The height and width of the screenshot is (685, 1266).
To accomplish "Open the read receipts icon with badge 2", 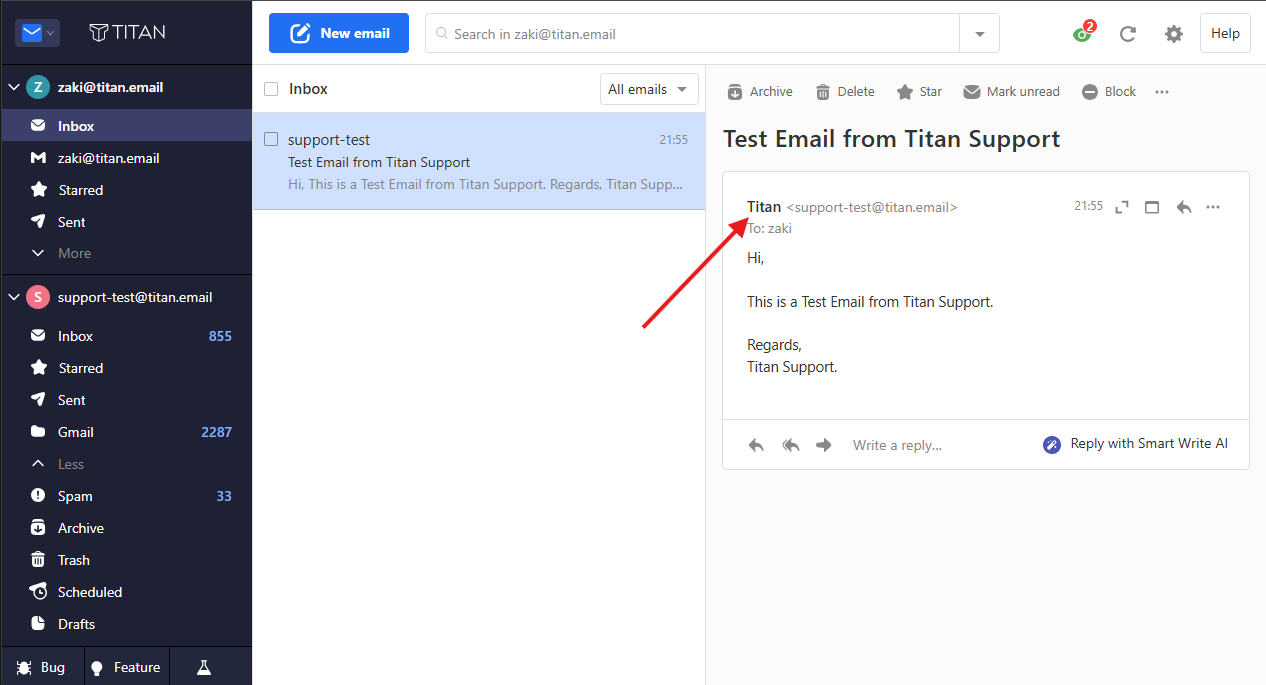I will pyautogui.click(x=1083, y=33).
